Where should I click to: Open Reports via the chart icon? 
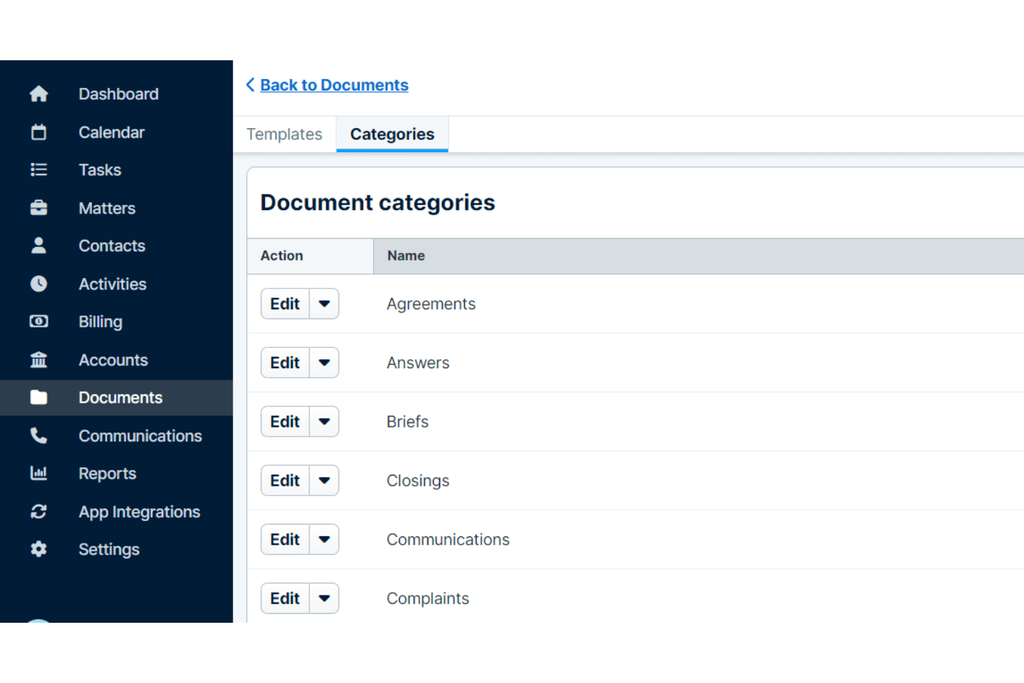pos(39,473)
